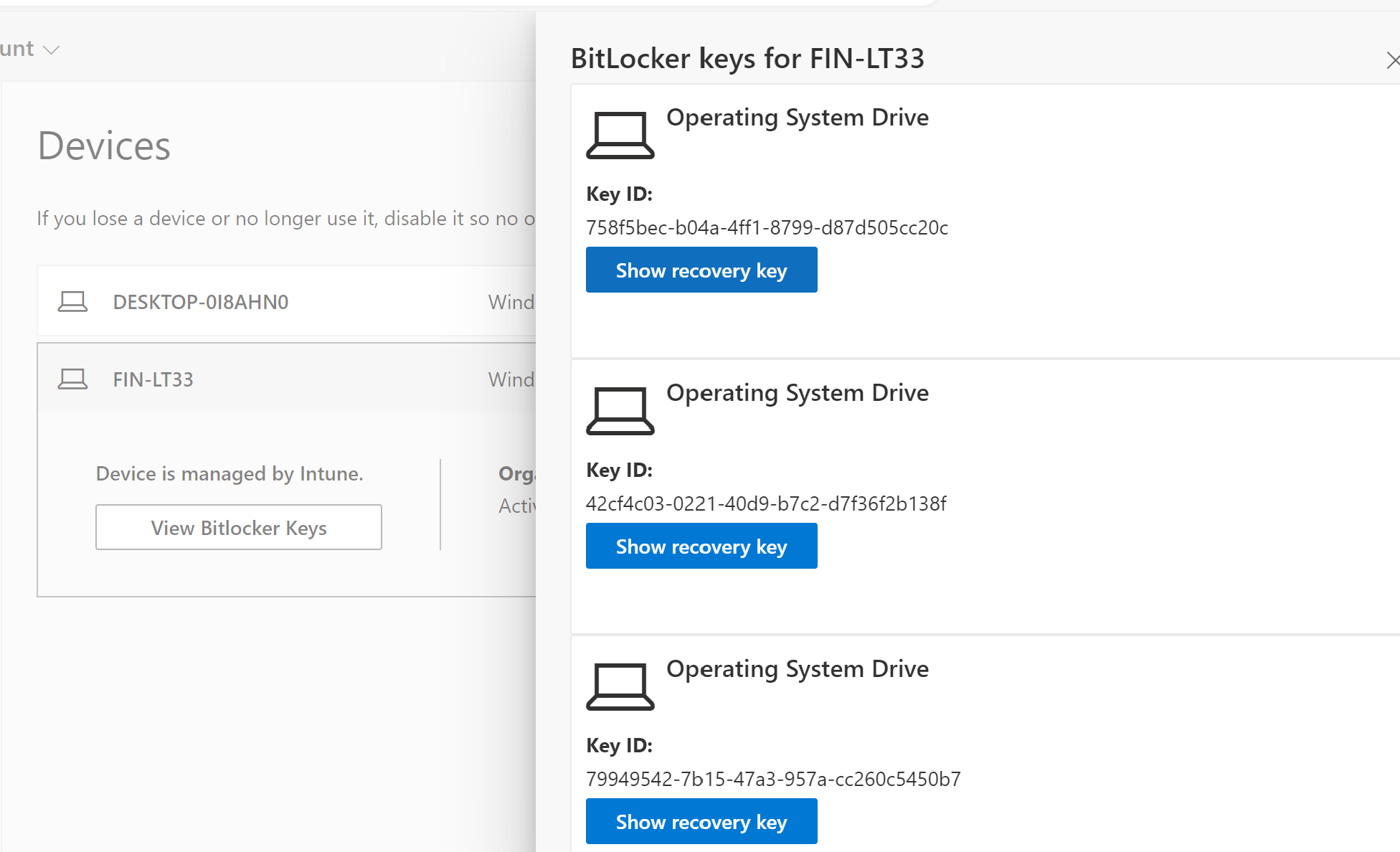Click laptop icon of third Operating System Drive
1400x852 pixels.
(620, 686)
